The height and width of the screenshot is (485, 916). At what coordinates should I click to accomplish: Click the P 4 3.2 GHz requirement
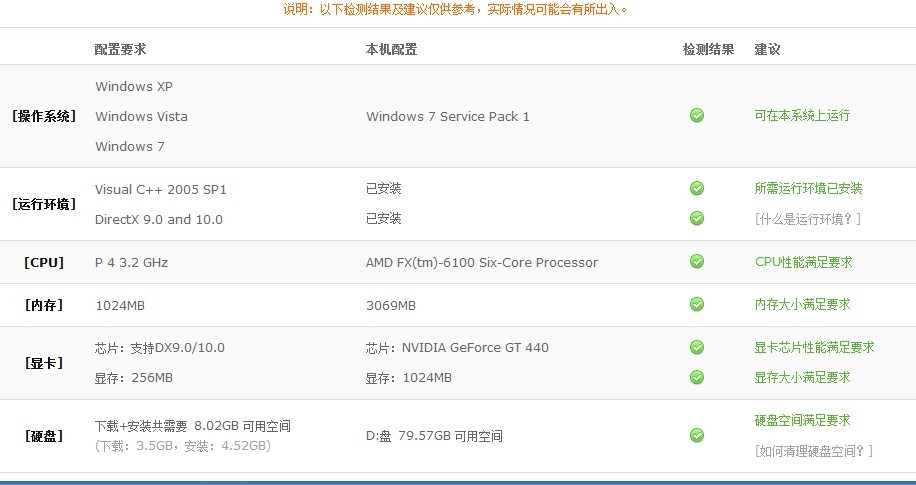131,262
